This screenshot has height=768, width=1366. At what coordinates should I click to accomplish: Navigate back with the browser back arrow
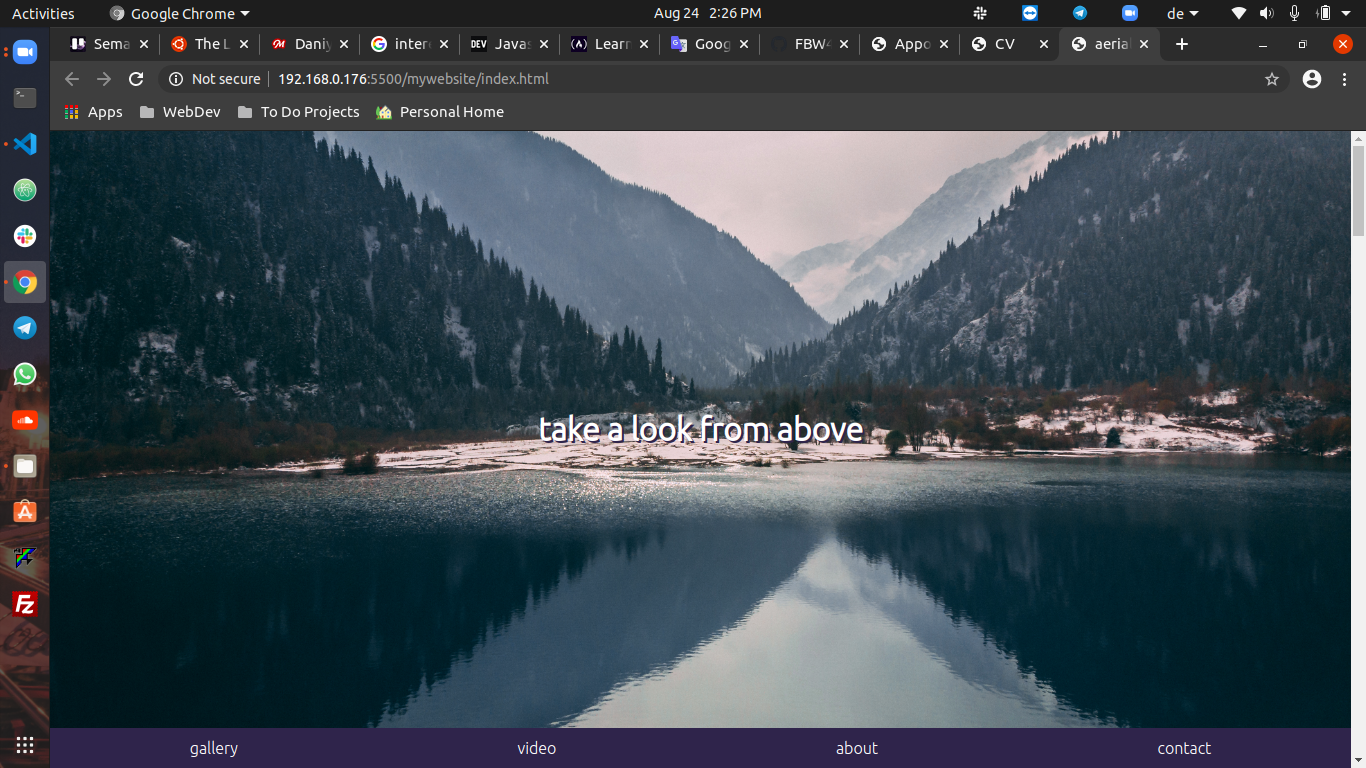tap(71, 78)
